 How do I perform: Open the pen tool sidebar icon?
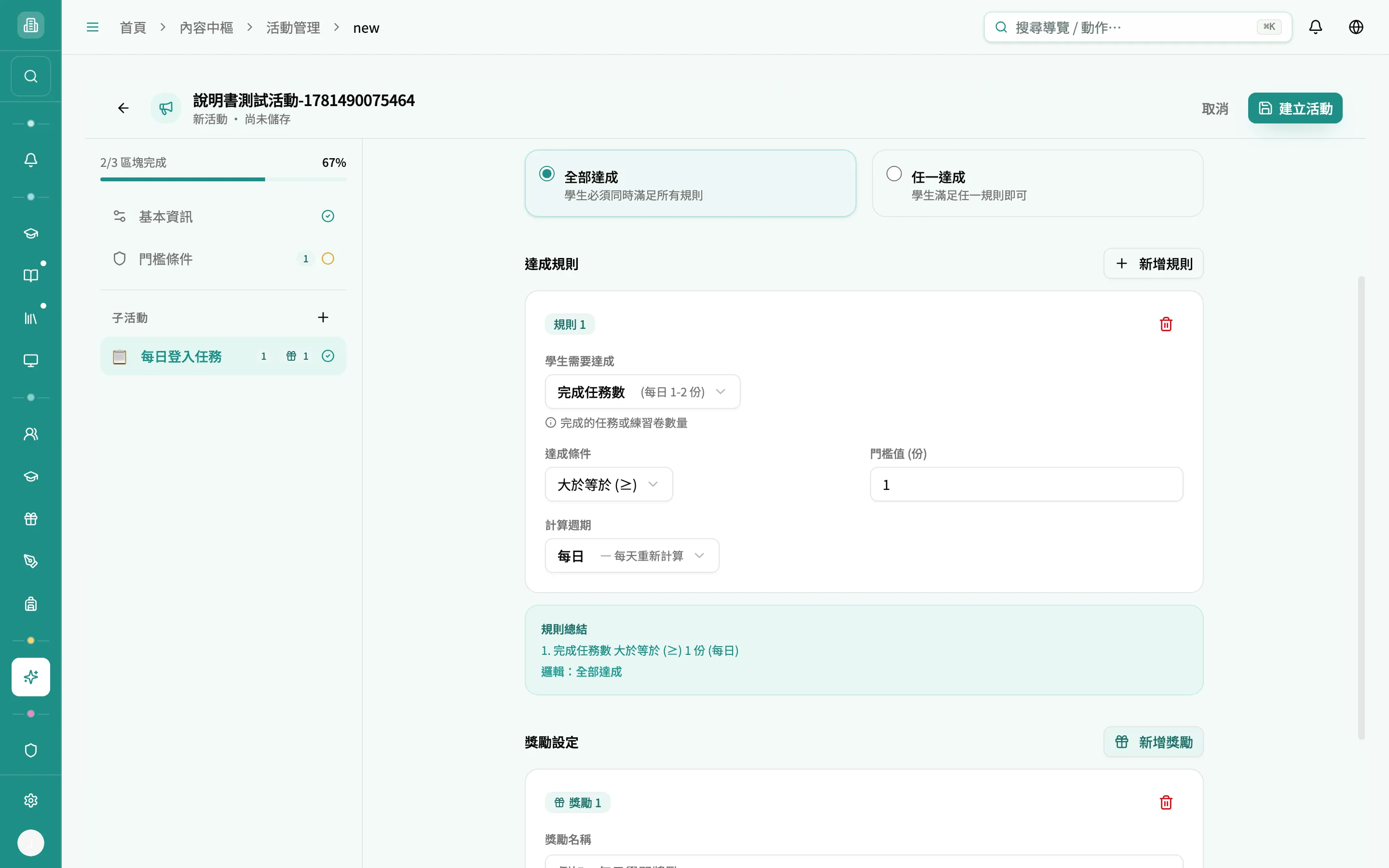(x=31, y=561)
